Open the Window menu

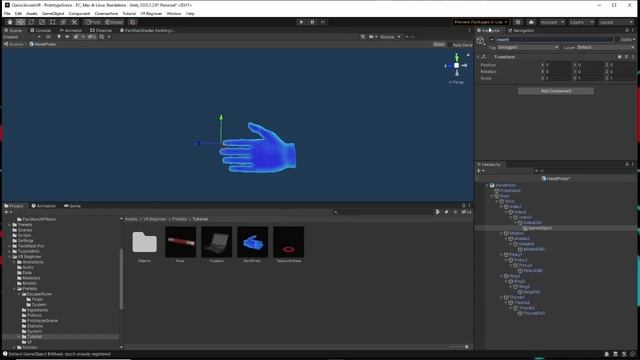173,13
